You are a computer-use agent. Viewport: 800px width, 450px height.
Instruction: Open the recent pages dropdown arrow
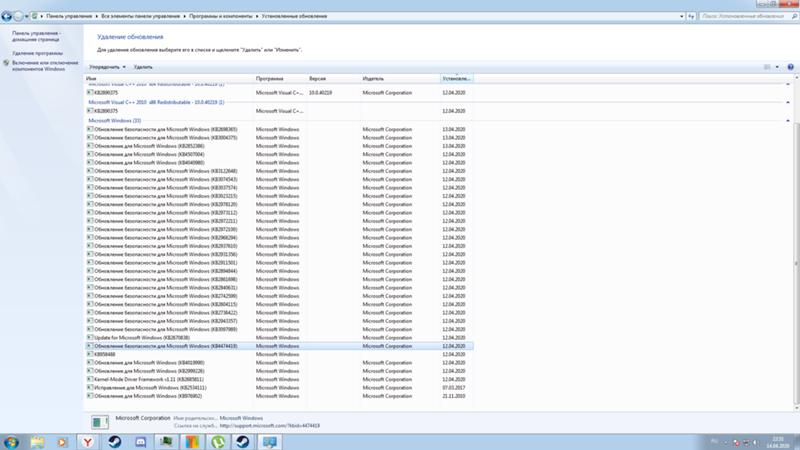point(27,16)
